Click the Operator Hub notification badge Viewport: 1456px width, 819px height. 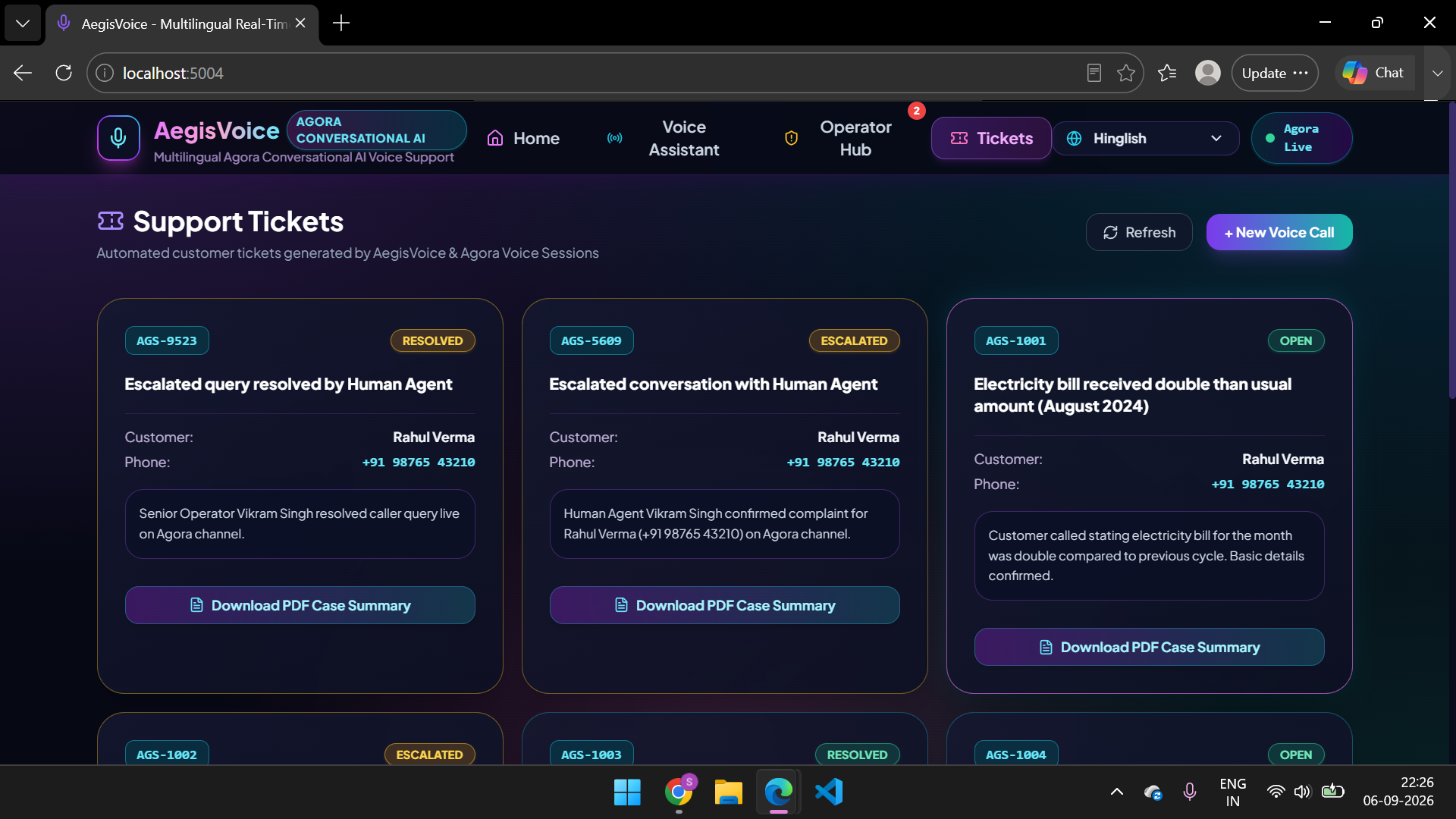(x=916, y=111)
